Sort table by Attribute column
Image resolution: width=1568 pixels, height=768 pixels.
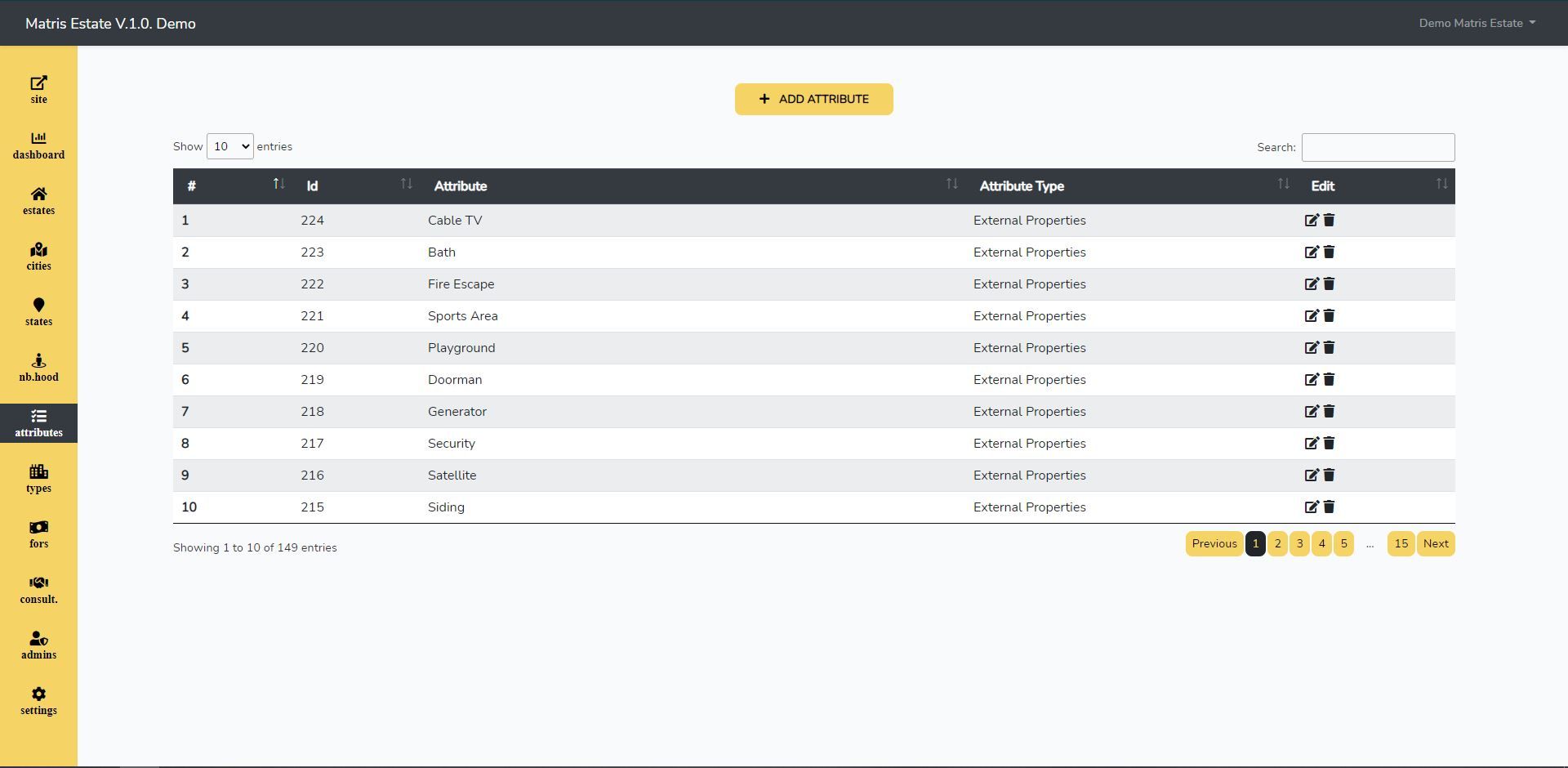coord(694,186)
